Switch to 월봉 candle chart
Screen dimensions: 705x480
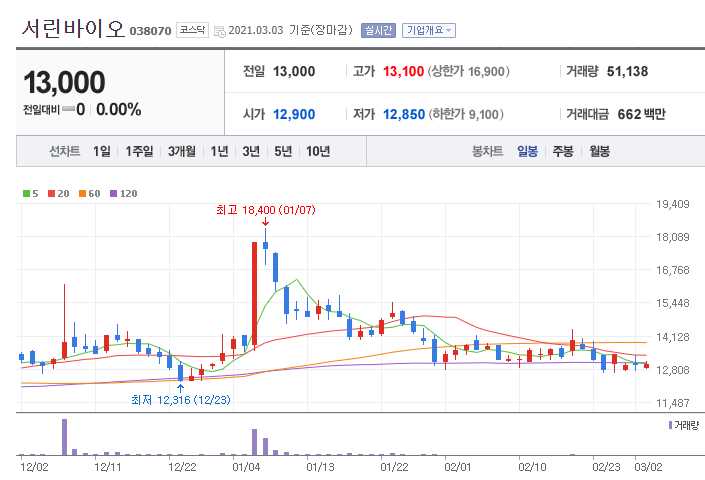(599, 151)
